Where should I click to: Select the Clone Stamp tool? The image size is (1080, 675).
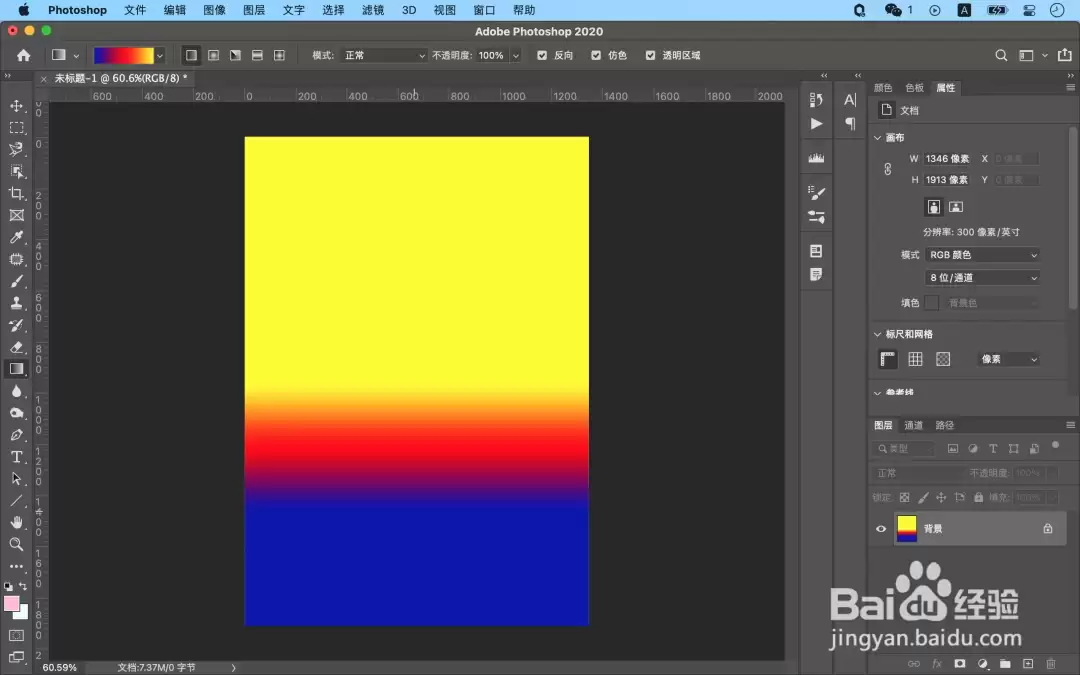pos(17,303)
